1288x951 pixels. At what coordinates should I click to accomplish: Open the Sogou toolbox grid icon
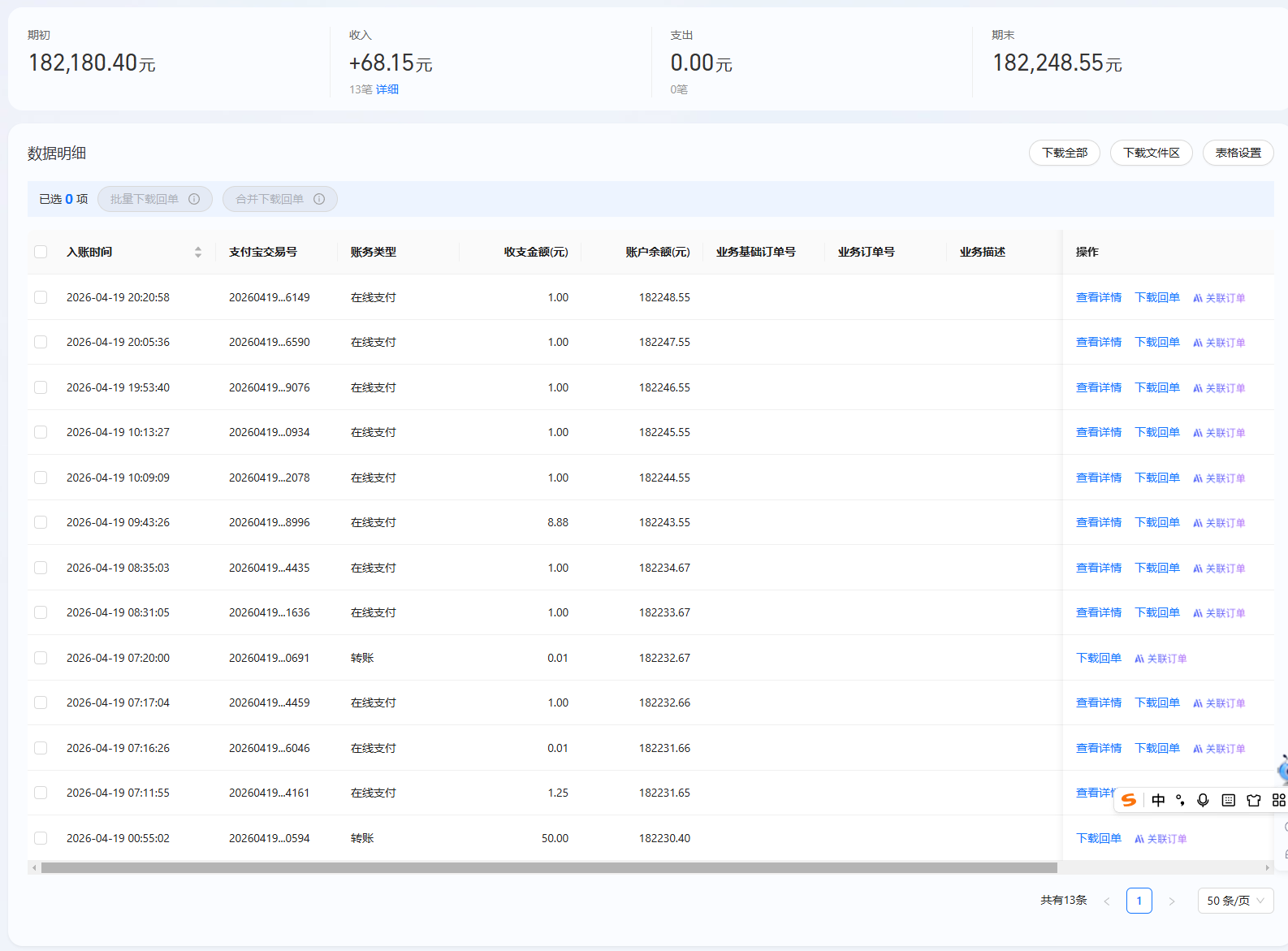1278,800
